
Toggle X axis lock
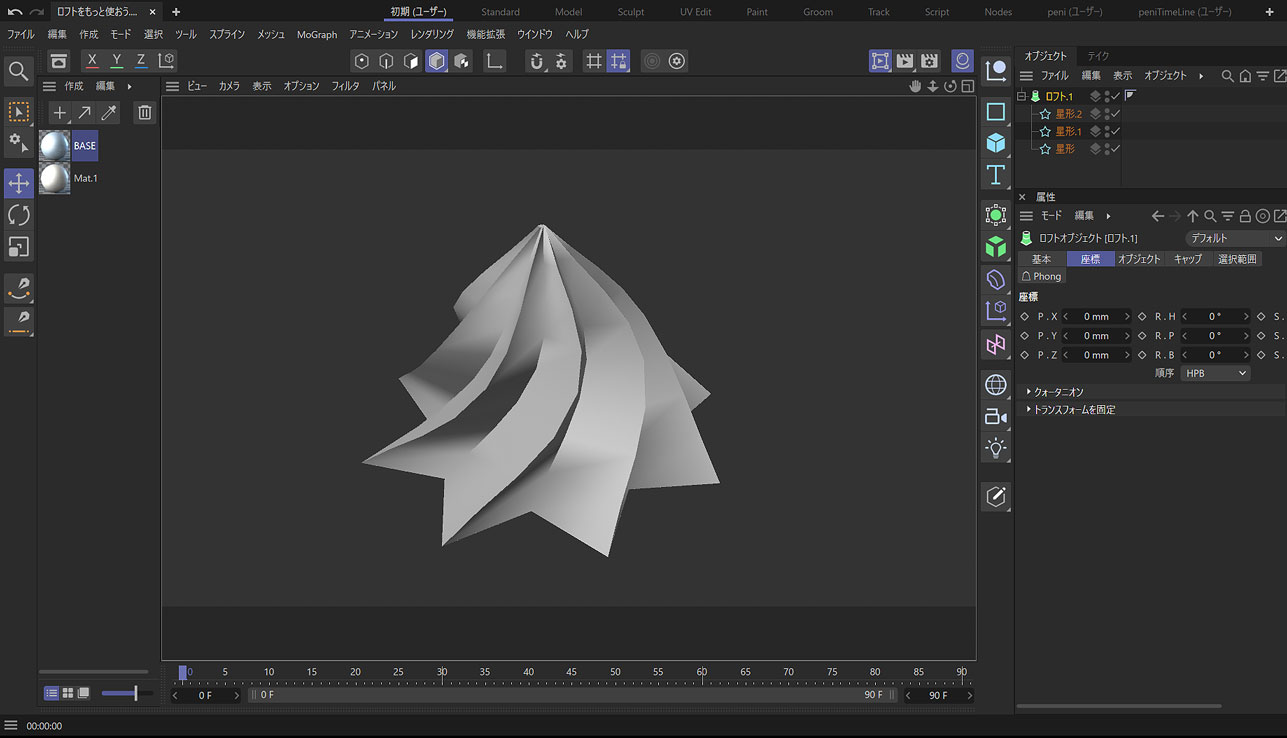click(92, 61)
